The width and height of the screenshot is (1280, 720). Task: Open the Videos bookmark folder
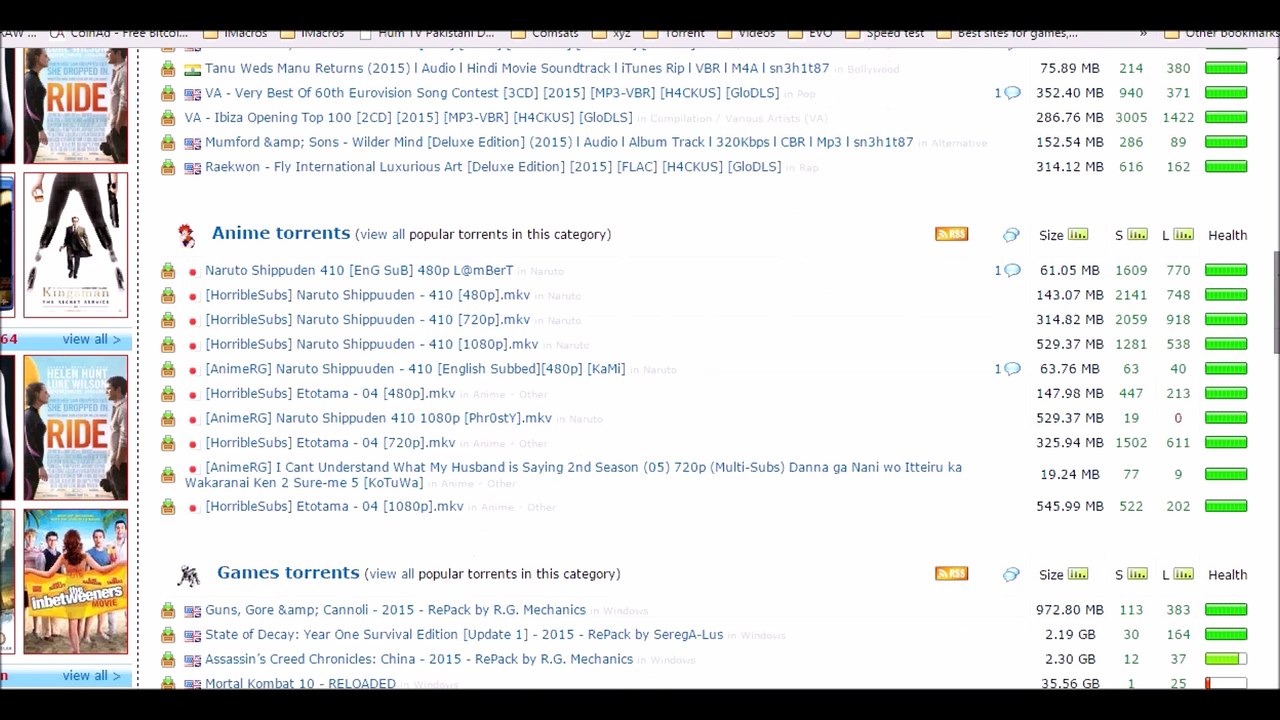coord(746,33)
